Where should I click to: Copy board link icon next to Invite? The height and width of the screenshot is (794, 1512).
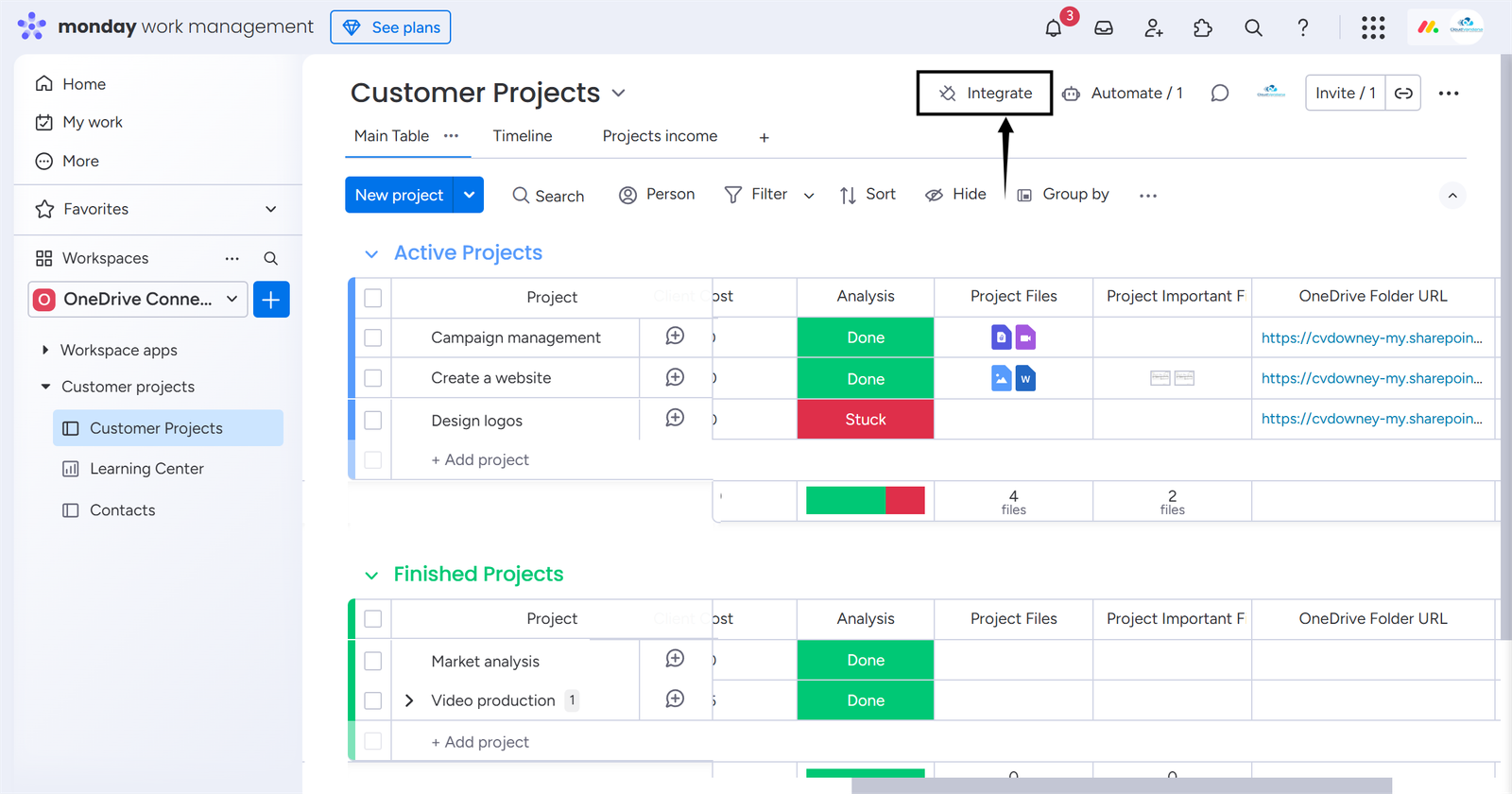pos(1403,93)
